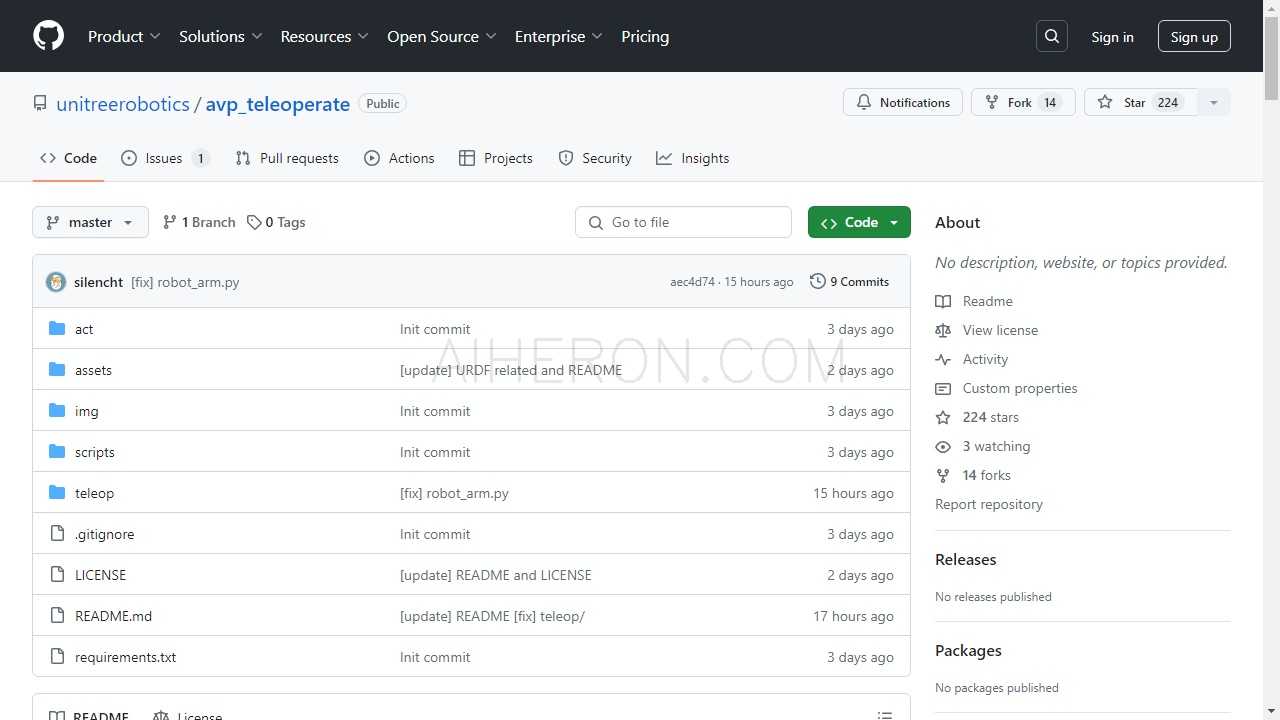The height and width of the screenshot is (720, 1280).
Task: Expand the Open Source menu
Action: tap(441, 36)
